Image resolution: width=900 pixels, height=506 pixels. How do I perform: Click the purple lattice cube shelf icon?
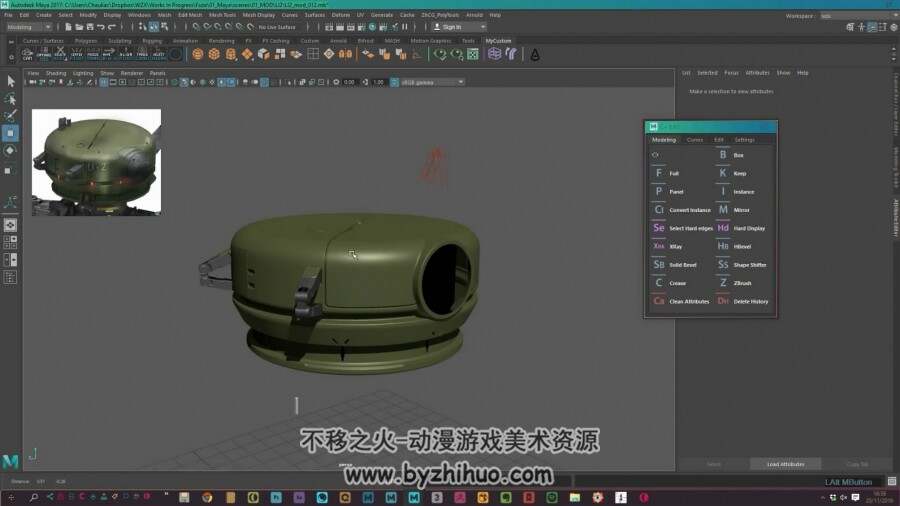494,54
